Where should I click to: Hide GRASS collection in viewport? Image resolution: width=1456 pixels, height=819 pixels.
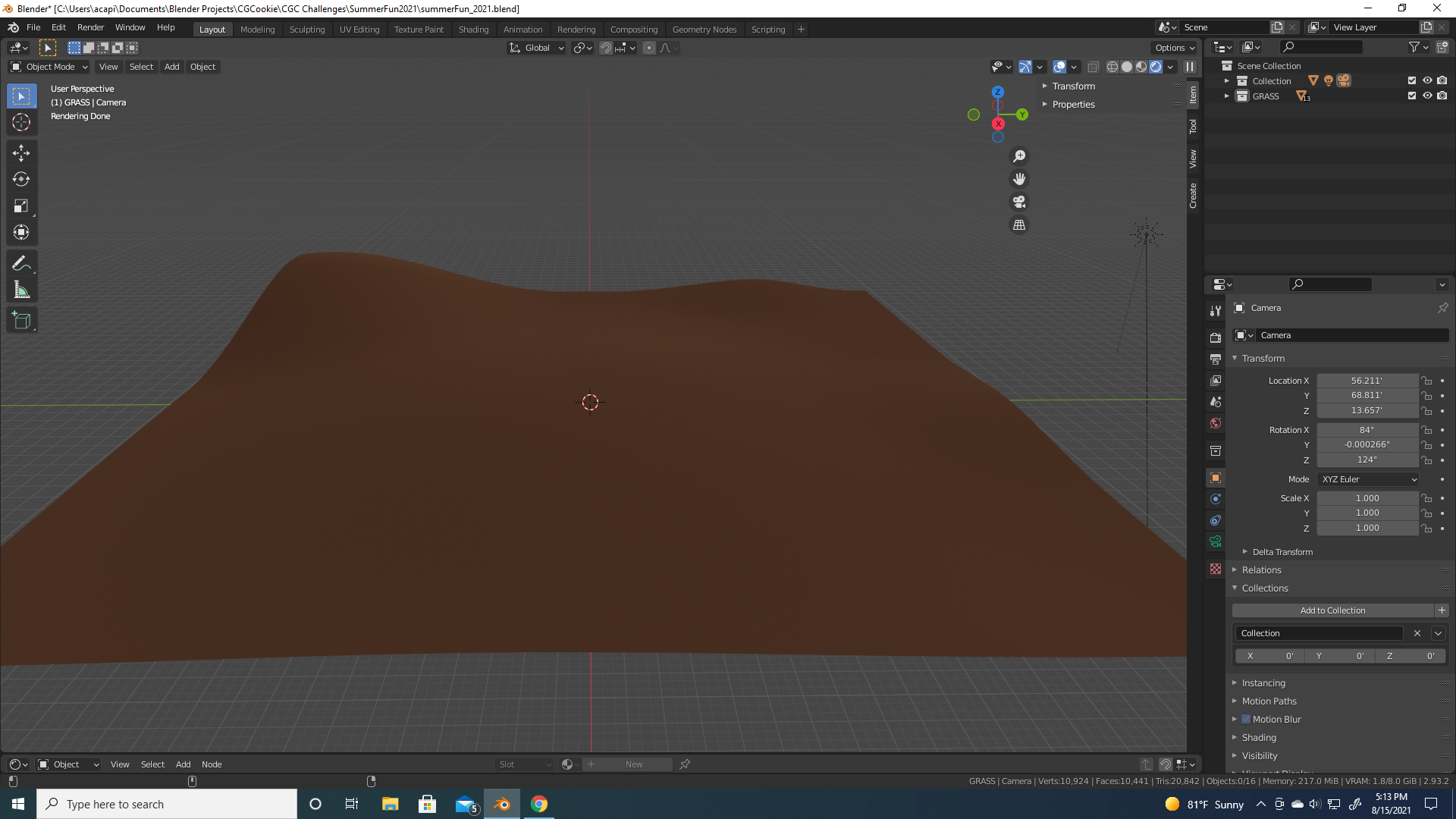1427,96
